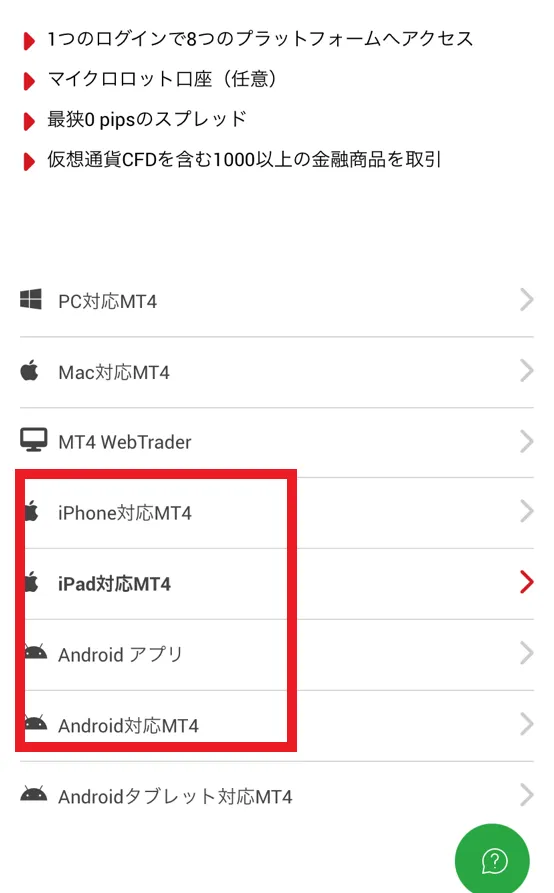
Task: Click the Apple icon next to Mac対応MT4
Action: tap(30, 370)
